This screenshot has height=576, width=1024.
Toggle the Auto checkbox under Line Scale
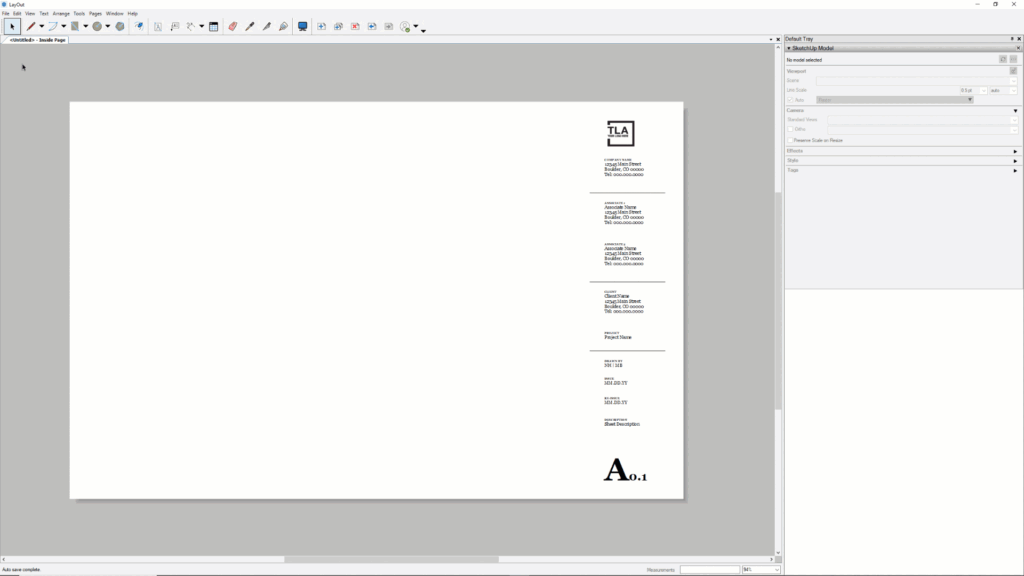[x=790, y=100]
